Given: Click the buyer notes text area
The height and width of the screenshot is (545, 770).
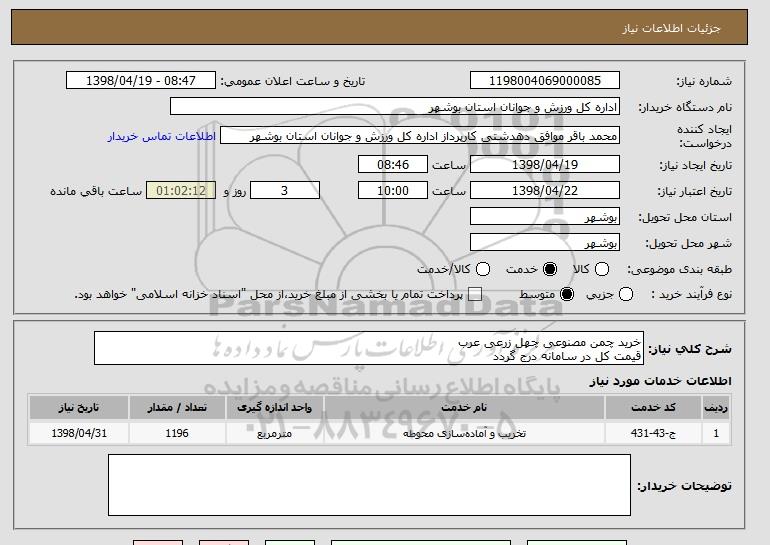Looking at the screenshot, I should 369,485.
